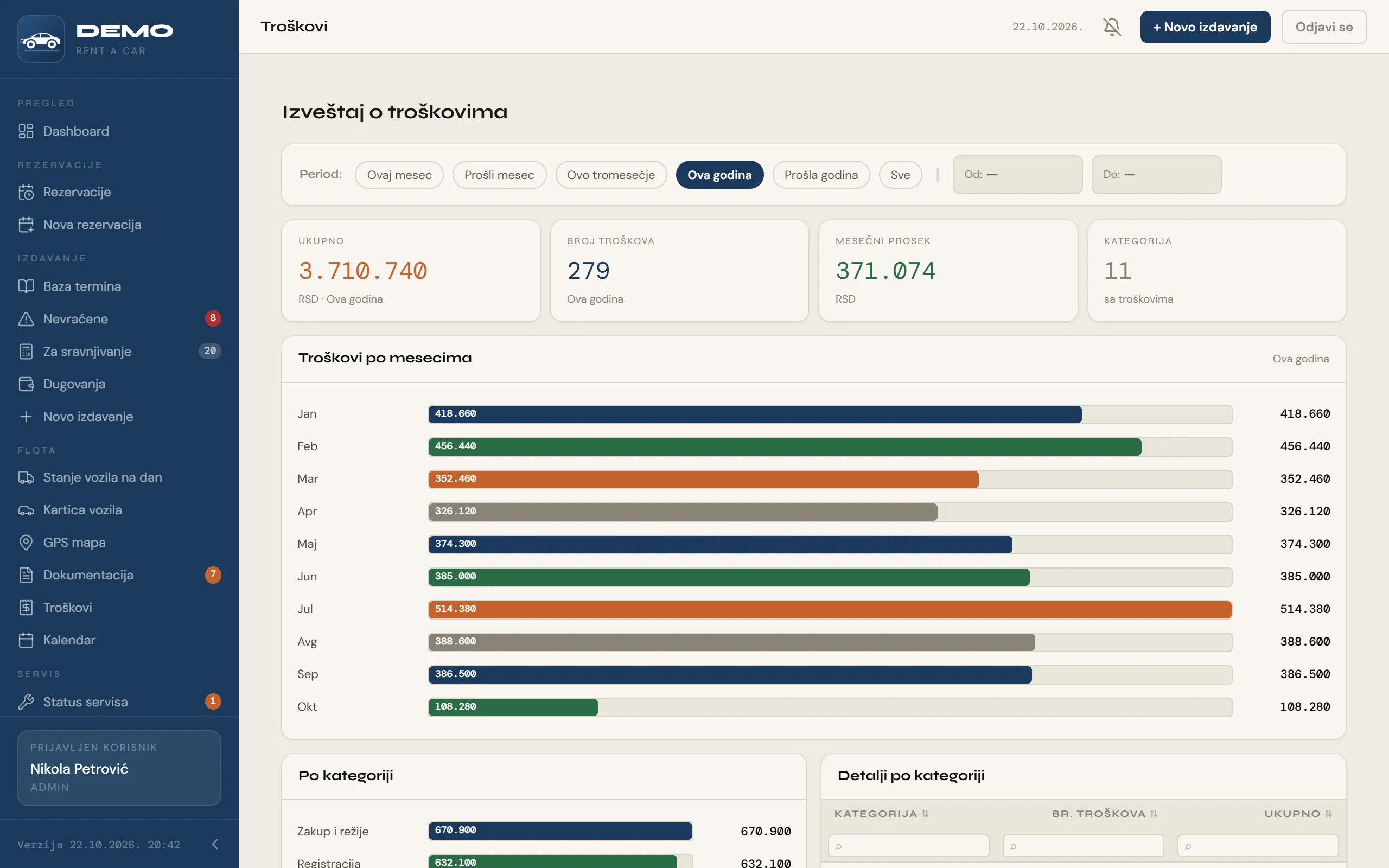This screenshot has width=1389, height=868.
Task: Click the Nikola Petrović user card
Action: pos(119,768)
